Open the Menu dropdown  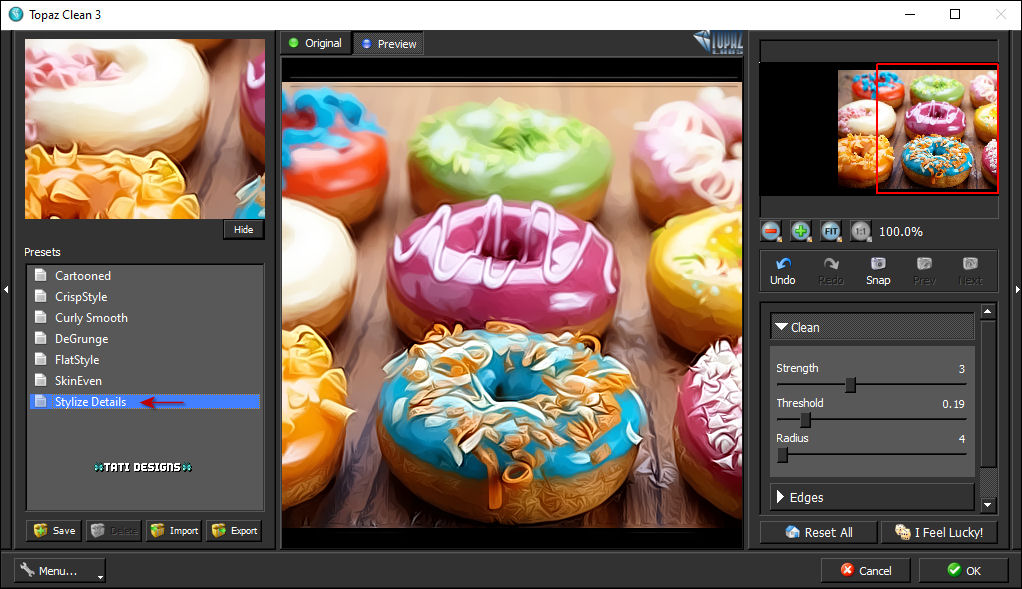coord(60,570)
